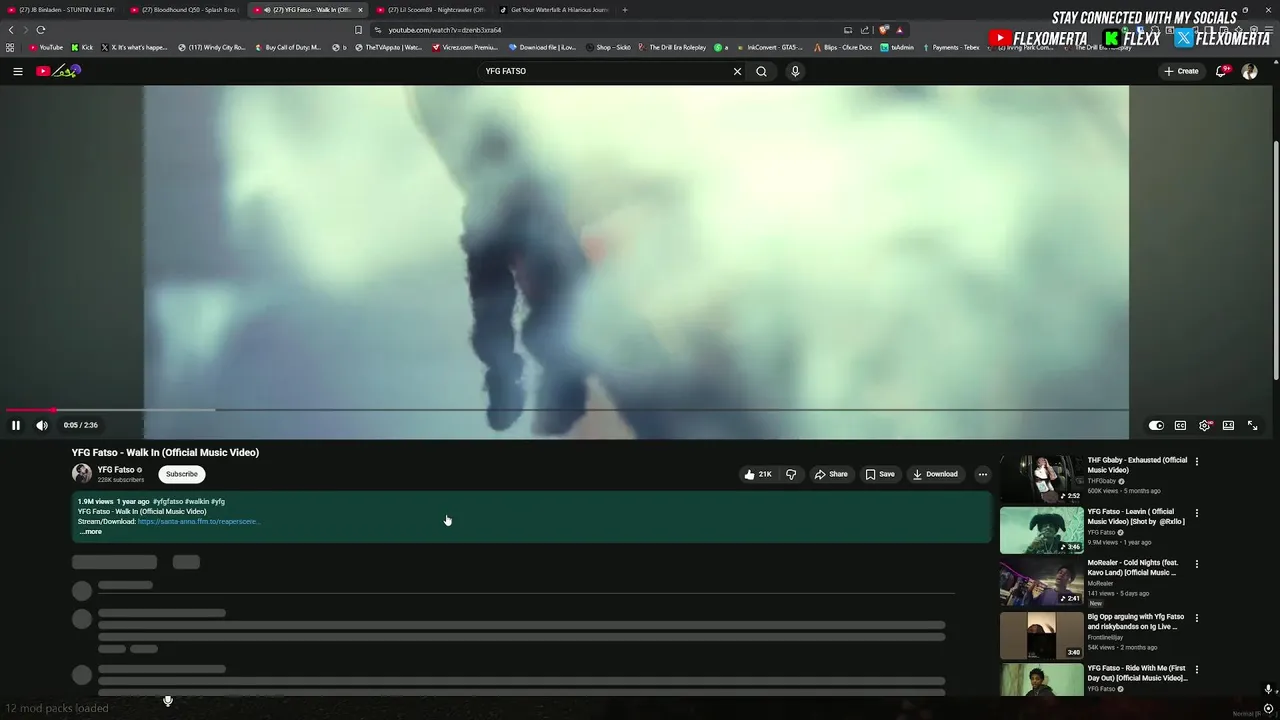Play YFG Fatso - Leavin thumbnail
1280x720 pixels.
pos(1041,530)
